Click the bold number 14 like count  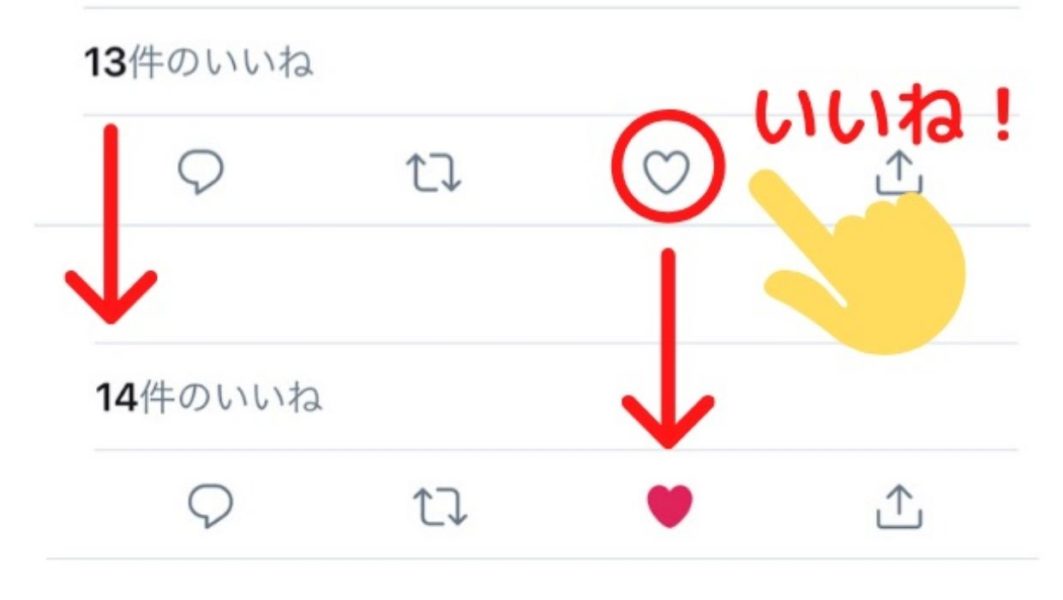[116, 397]
